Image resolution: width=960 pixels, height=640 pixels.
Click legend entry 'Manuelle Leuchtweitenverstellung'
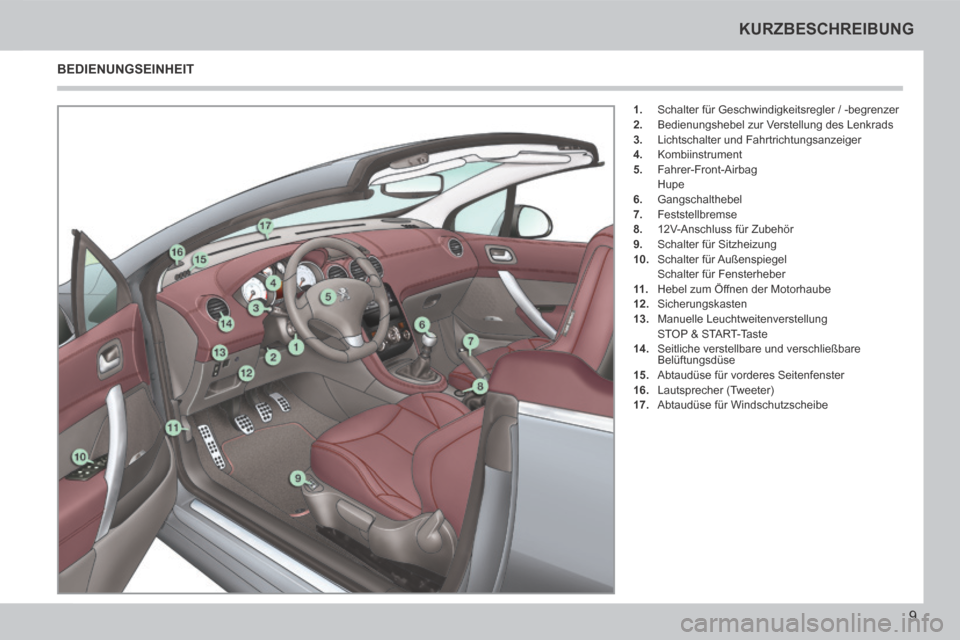tap(741, 319)
